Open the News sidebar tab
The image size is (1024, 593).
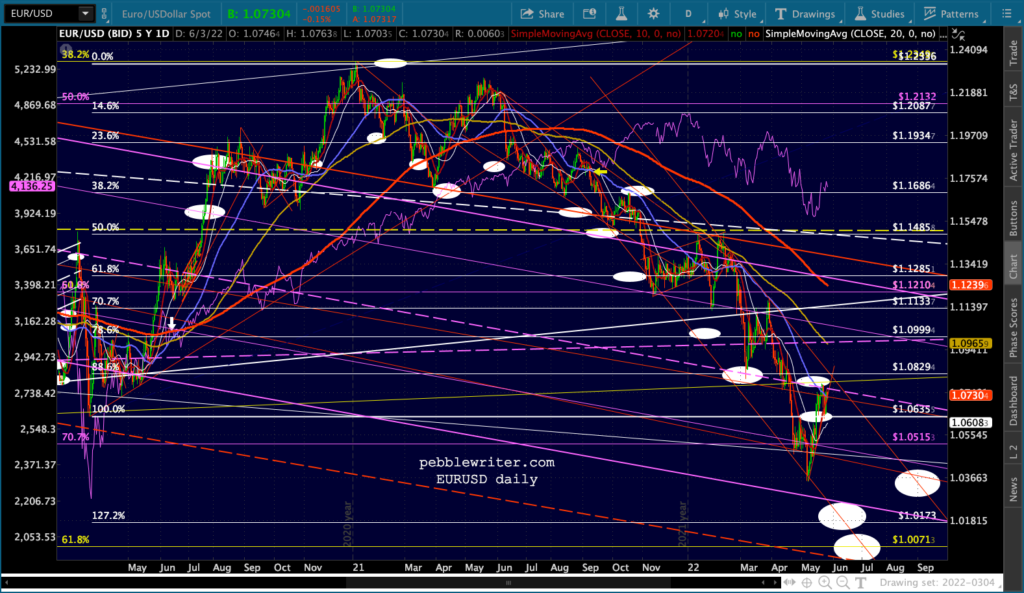[1013, 489]
